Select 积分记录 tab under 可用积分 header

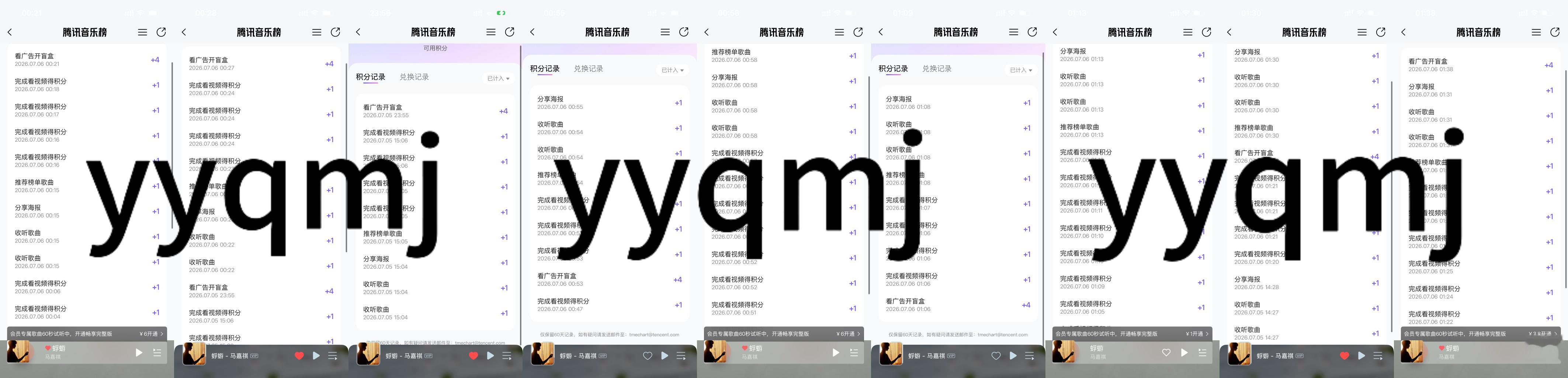(x=371, y=77)
